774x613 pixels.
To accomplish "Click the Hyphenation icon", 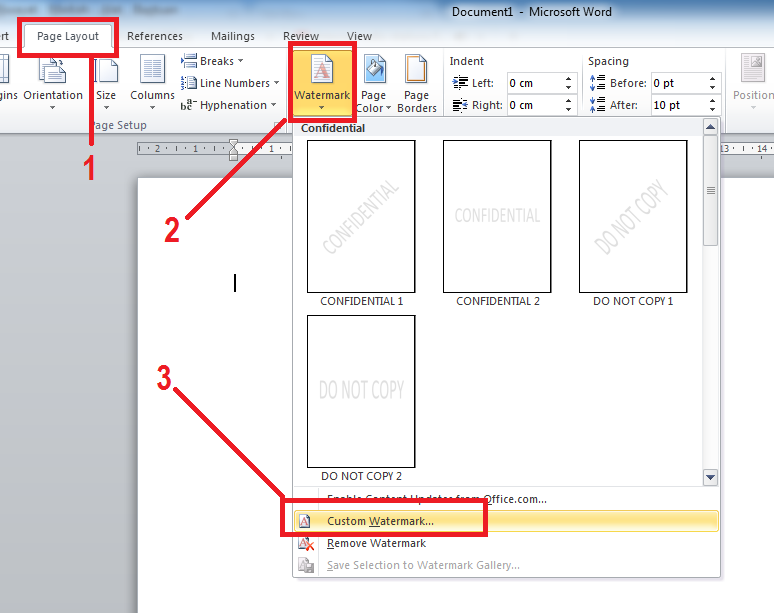I will click(x=189, y=105).
